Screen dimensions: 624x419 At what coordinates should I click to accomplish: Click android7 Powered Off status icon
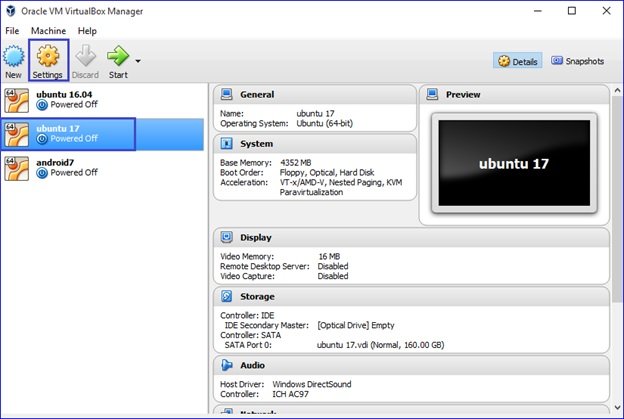42,173
